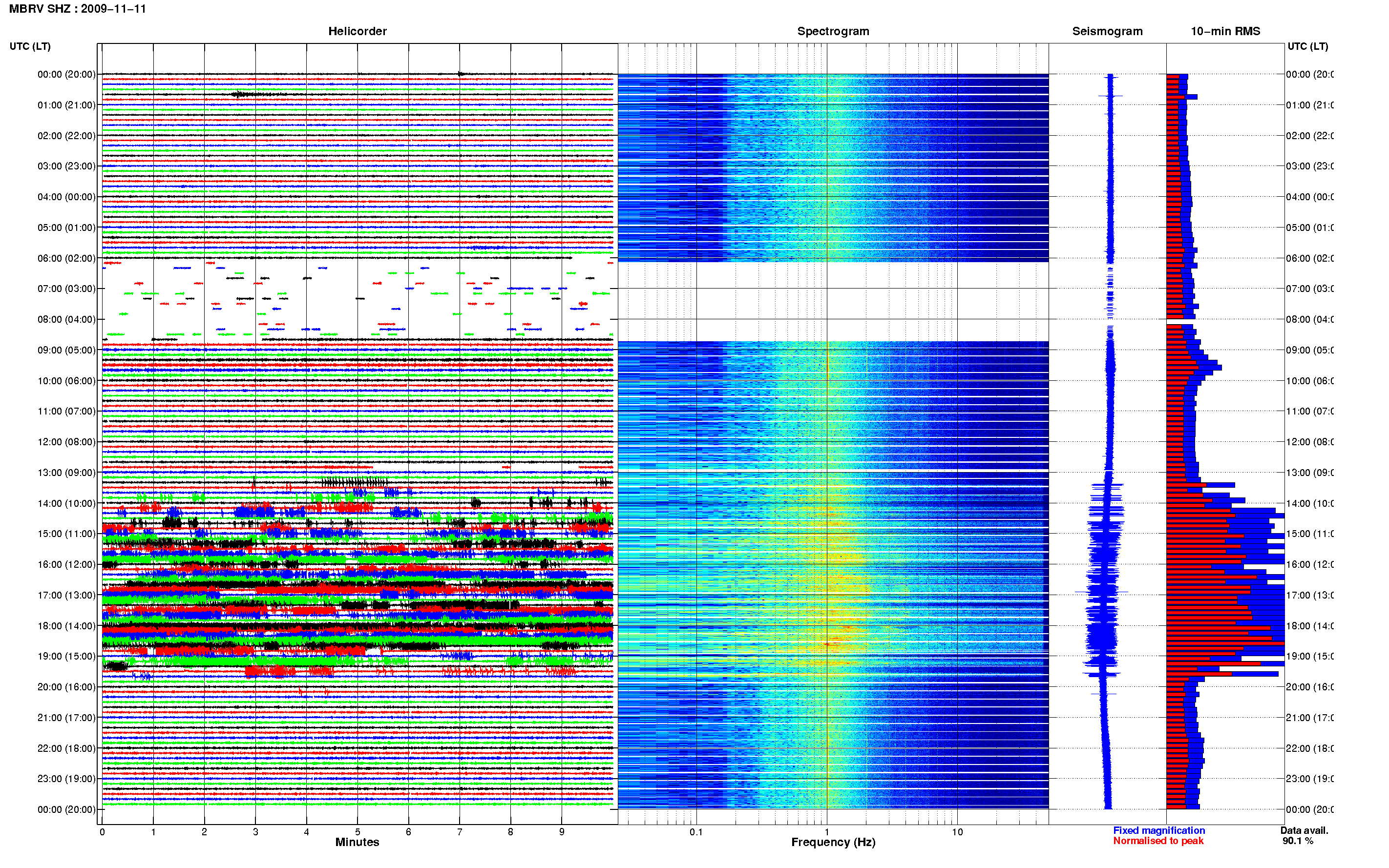Image resolution: width=1389 pixels, height=868 pixels.
Task: Click the 90.1 % data availability value
Action: [x=1298, y=841]
